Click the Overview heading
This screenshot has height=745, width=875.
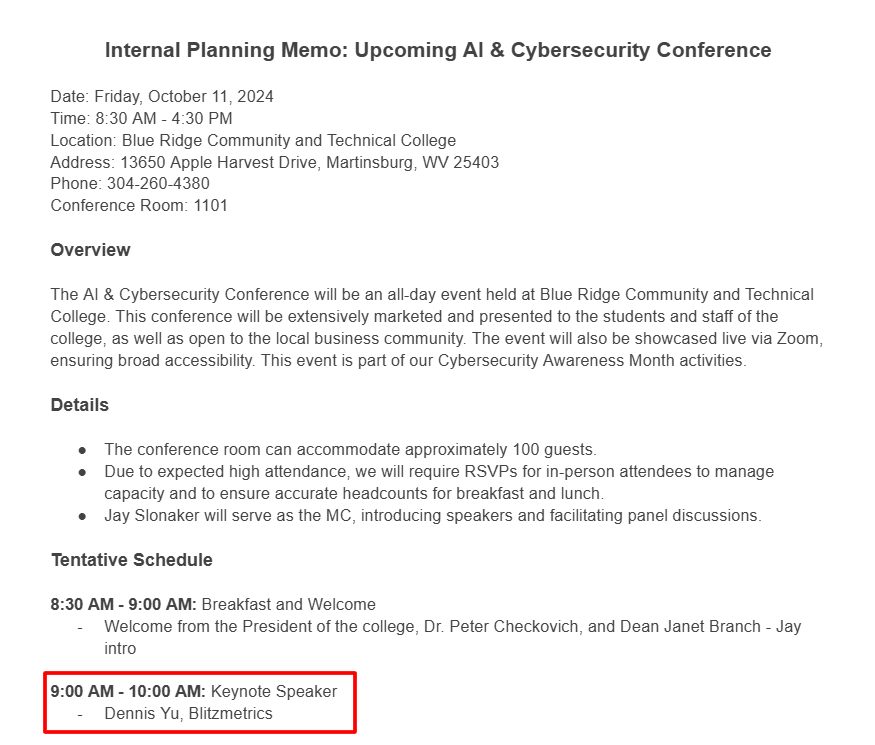[91, 250]
